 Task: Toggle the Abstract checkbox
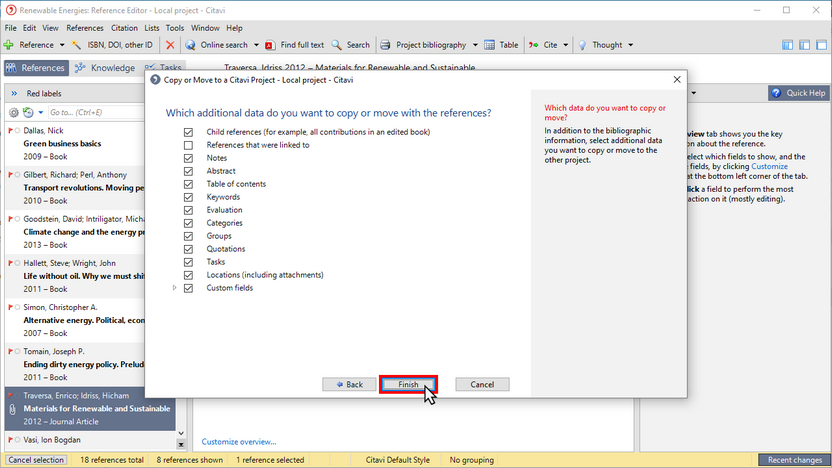[x=188, y=171]
